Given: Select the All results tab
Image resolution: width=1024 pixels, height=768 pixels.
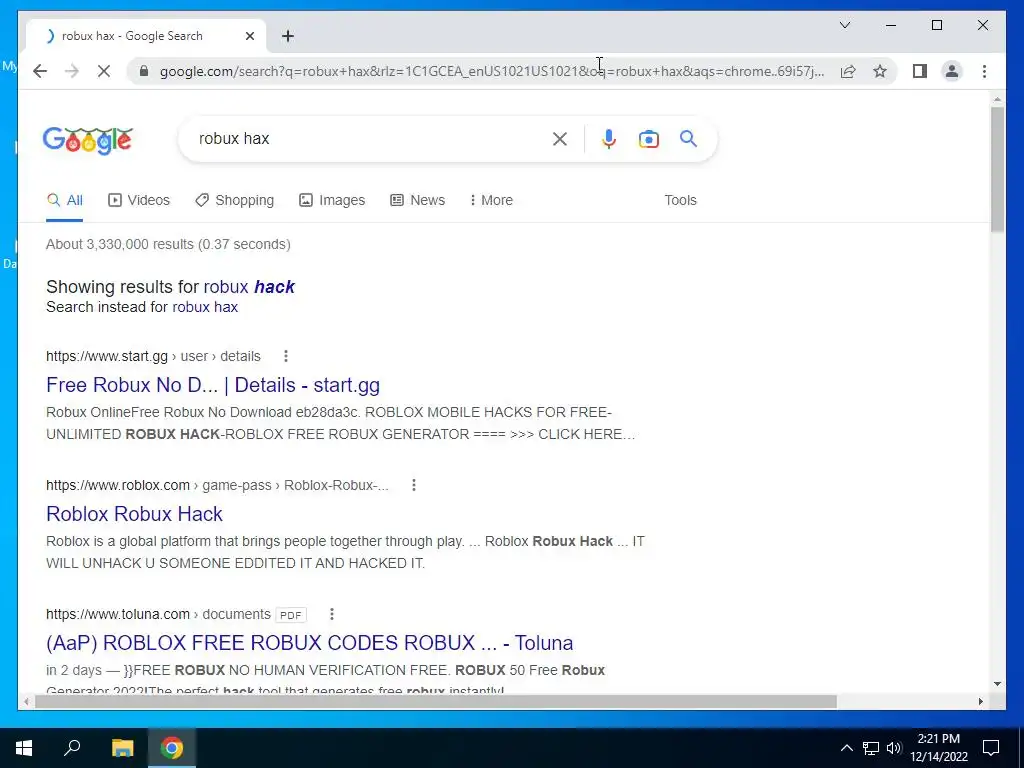Looking at the screenshot, I should [65, 200].
